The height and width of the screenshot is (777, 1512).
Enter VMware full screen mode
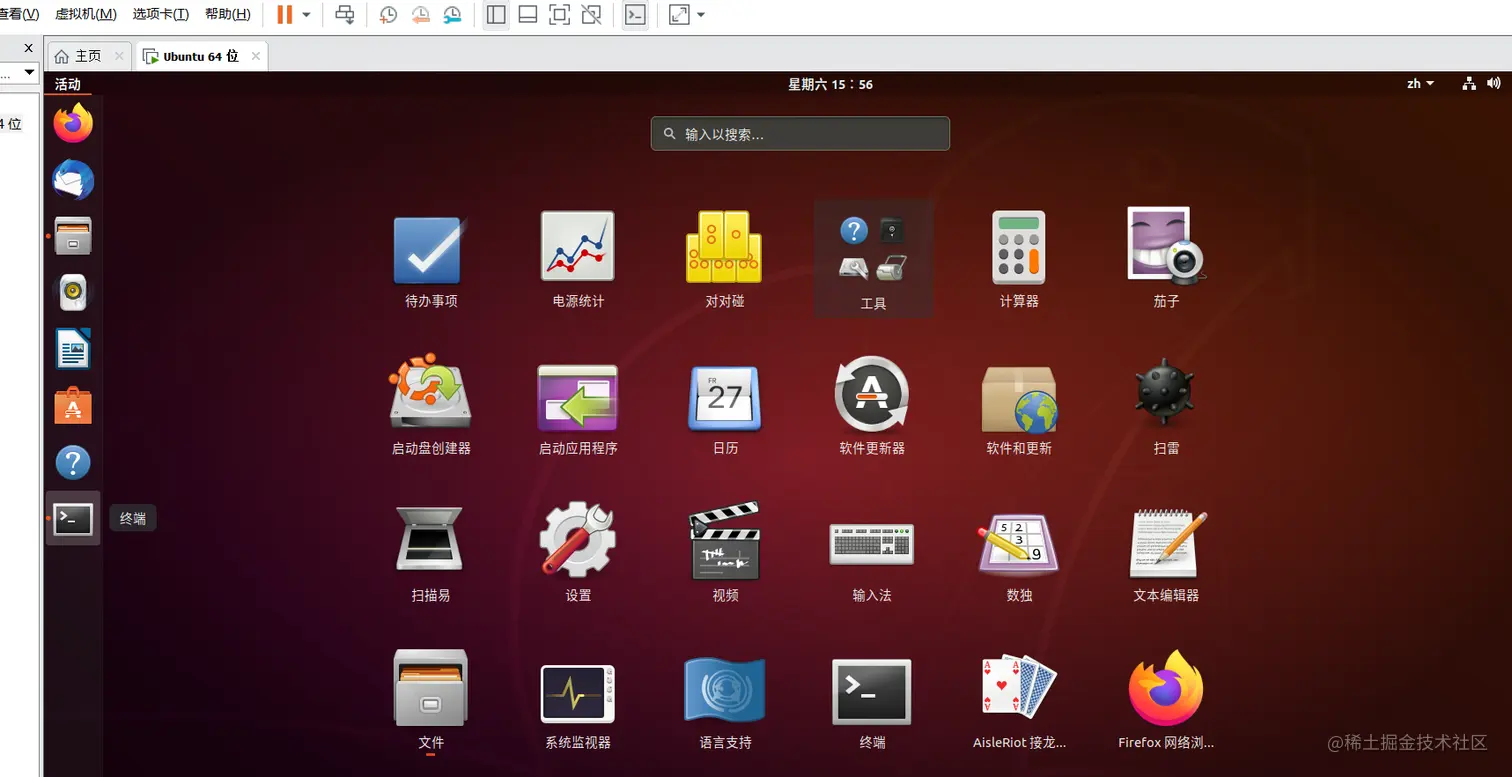click(x=560, y=15)
